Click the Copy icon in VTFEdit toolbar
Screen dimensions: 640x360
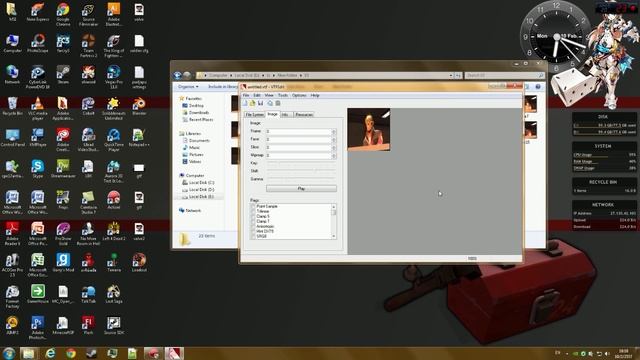(270, 104)
